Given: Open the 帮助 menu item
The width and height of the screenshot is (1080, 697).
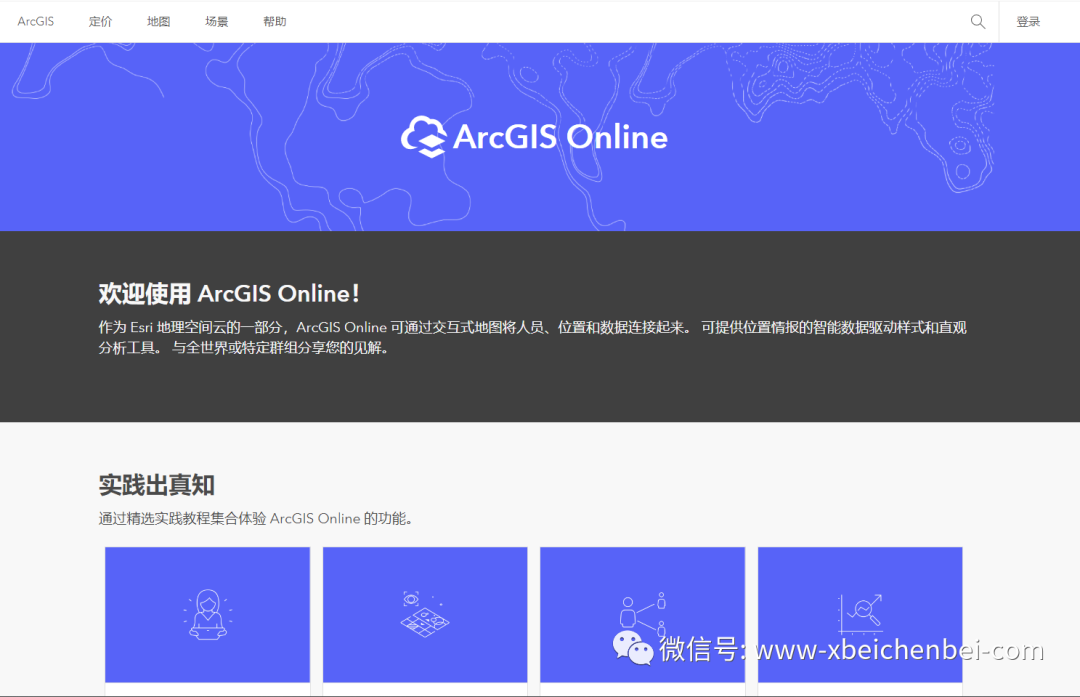Looking at the screenshot, I should coord(275,21).
